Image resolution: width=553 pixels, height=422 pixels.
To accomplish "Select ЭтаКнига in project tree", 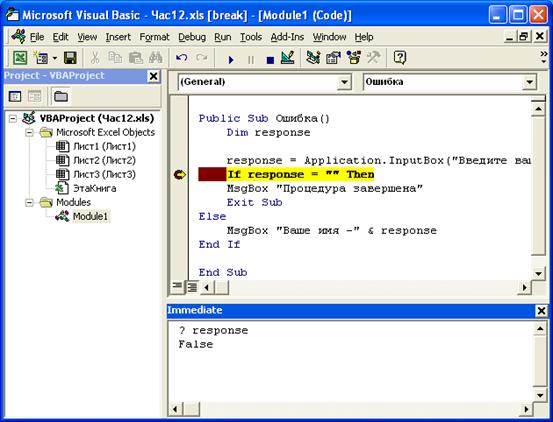I will pyautogui.click(x=95, y=189).
